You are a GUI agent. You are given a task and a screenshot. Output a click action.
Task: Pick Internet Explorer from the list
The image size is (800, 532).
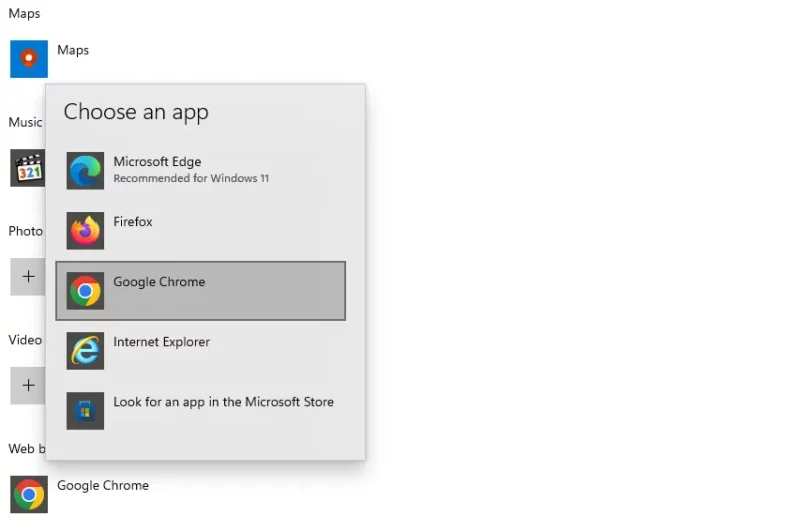coord(201,351)
